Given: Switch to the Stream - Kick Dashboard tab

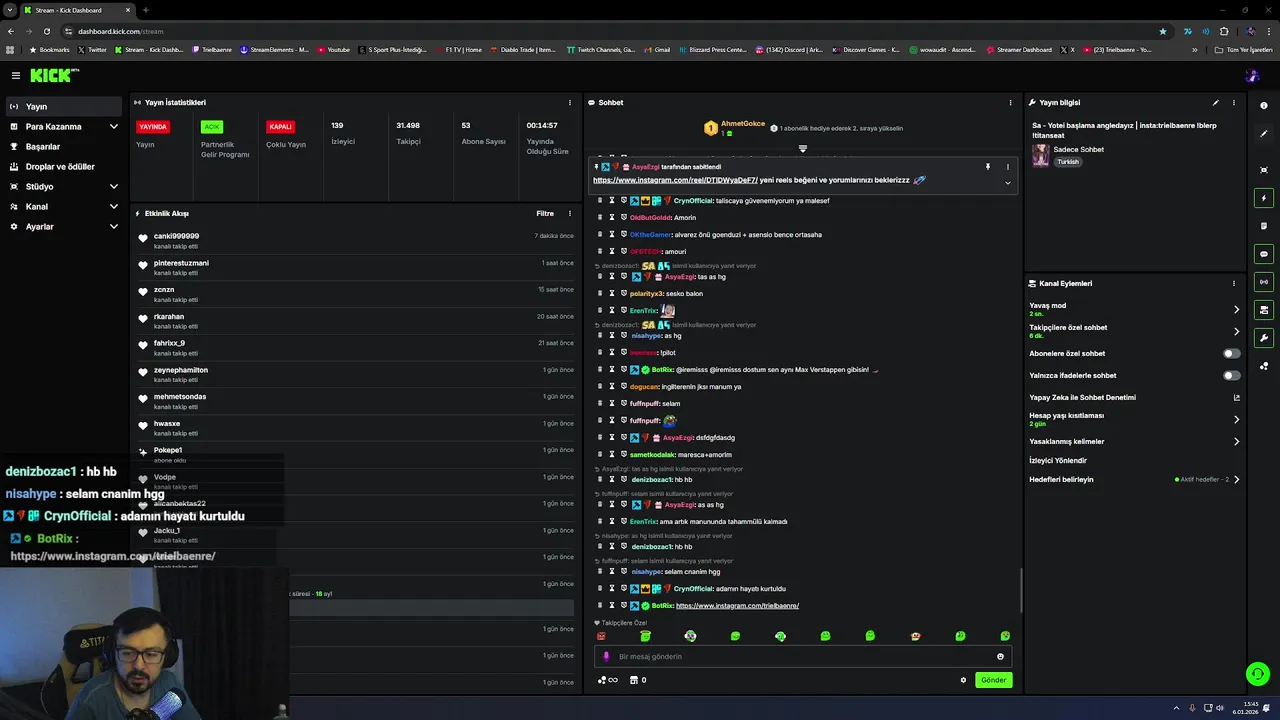Looking at the screenshot, I should tap(76, 10).
